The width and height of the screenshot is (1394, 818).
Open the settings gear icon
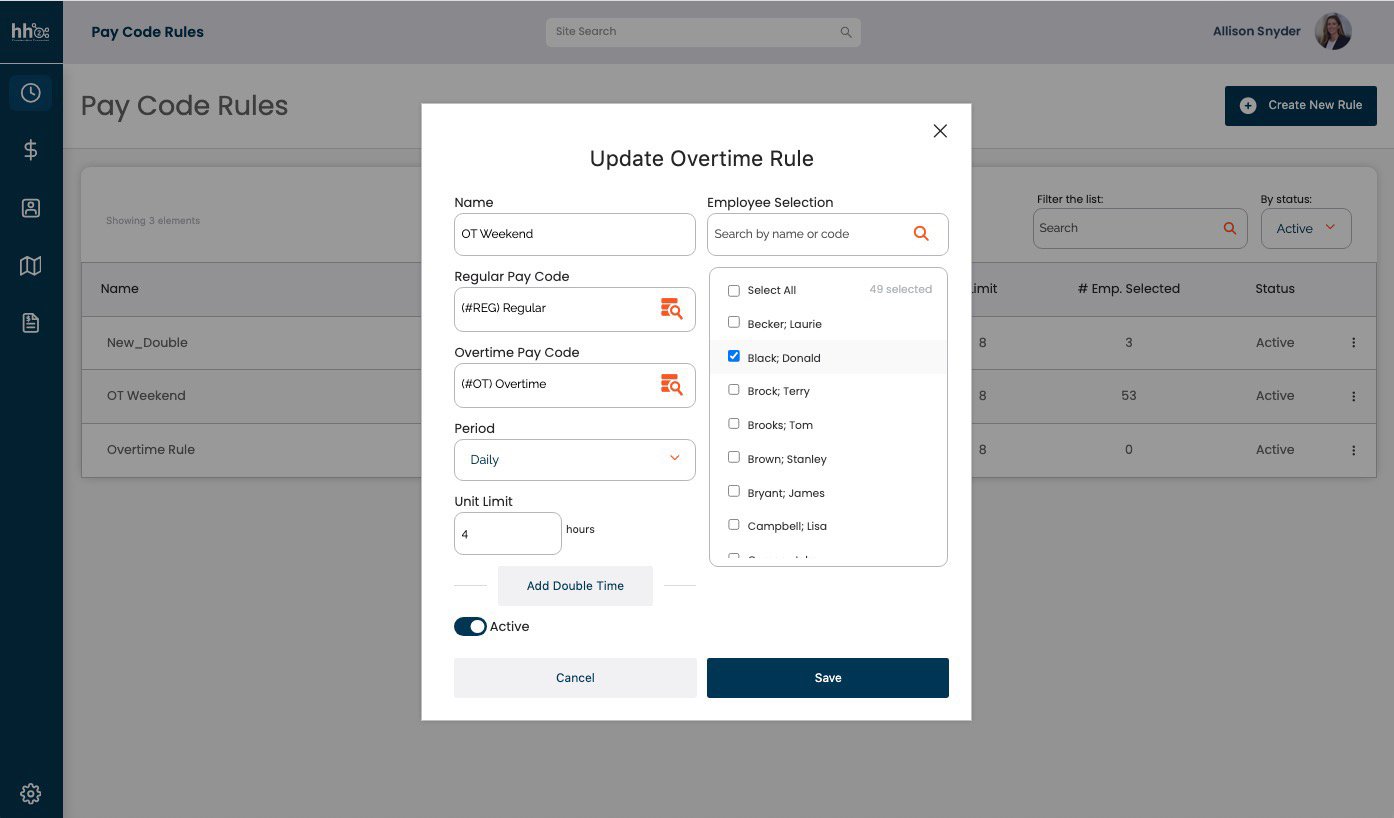(31, 794)
